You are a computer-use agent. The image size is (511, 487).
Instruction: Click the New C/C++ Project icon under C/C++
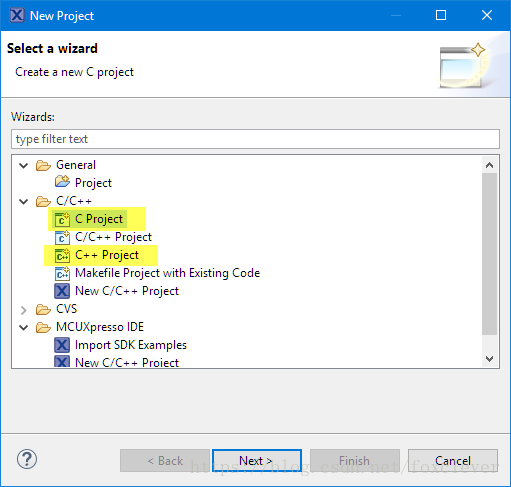point(62,291)
